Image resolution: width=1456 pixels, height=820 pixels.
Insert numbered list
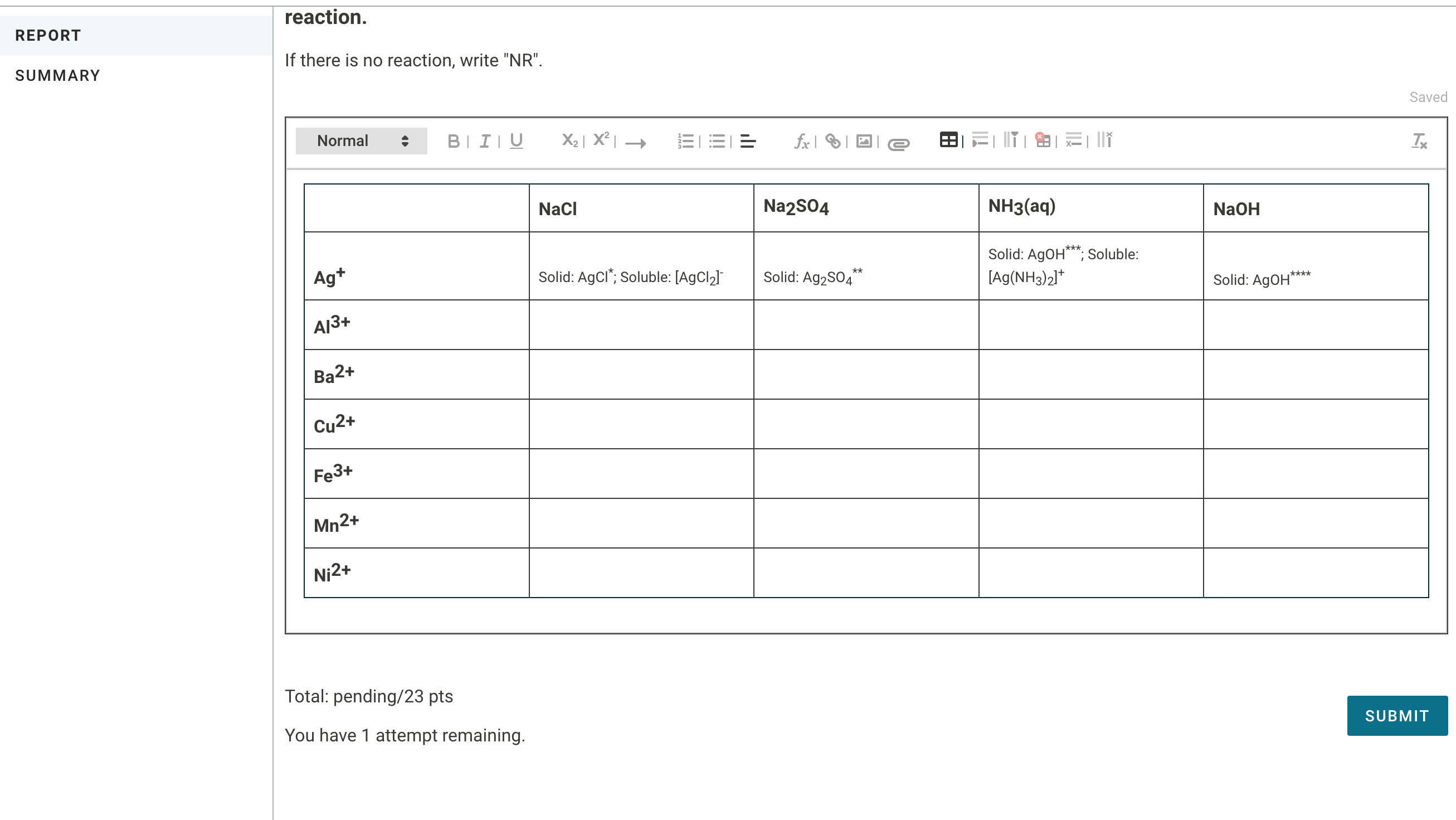pyautogui.click(x=685, y=141)
